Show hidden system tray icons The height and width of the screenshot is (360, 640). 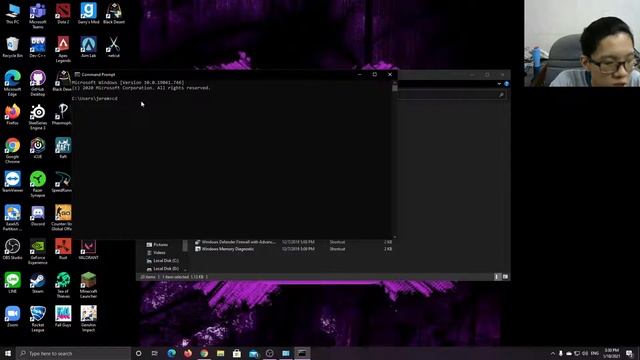553,353
